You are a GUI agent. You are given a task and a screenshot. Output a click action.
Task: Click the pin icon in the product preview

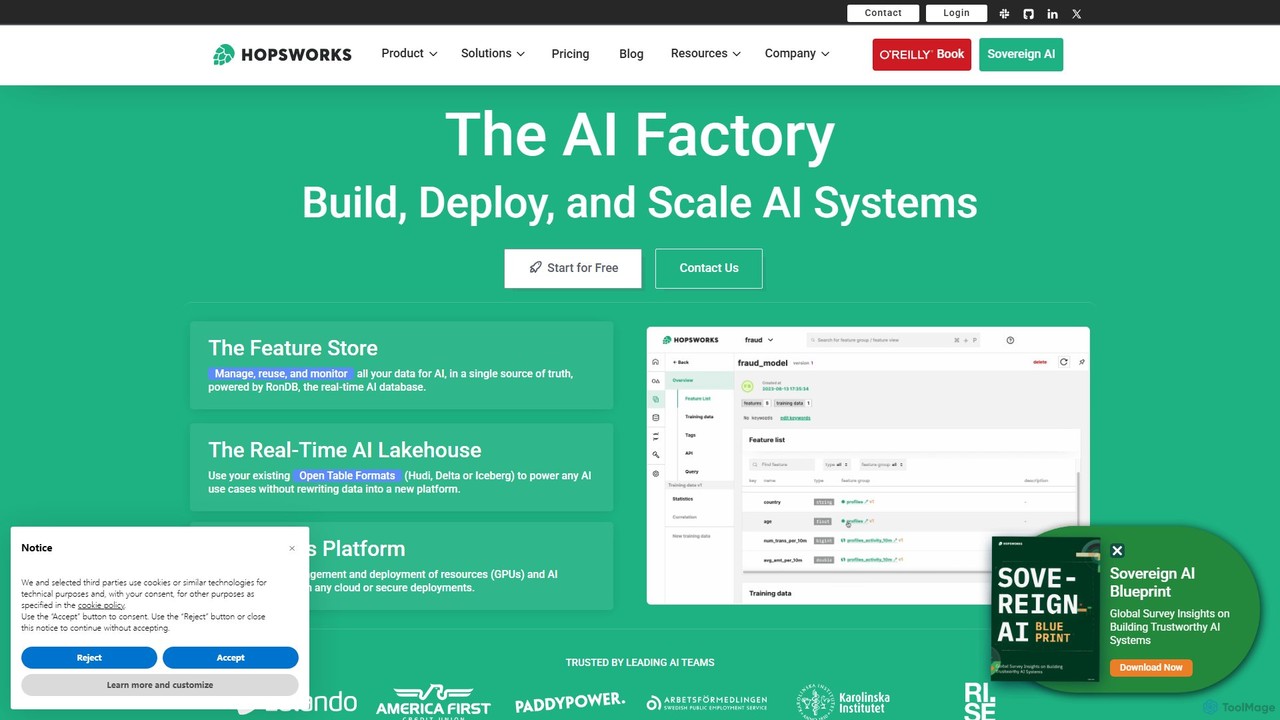pos(1081,362)
